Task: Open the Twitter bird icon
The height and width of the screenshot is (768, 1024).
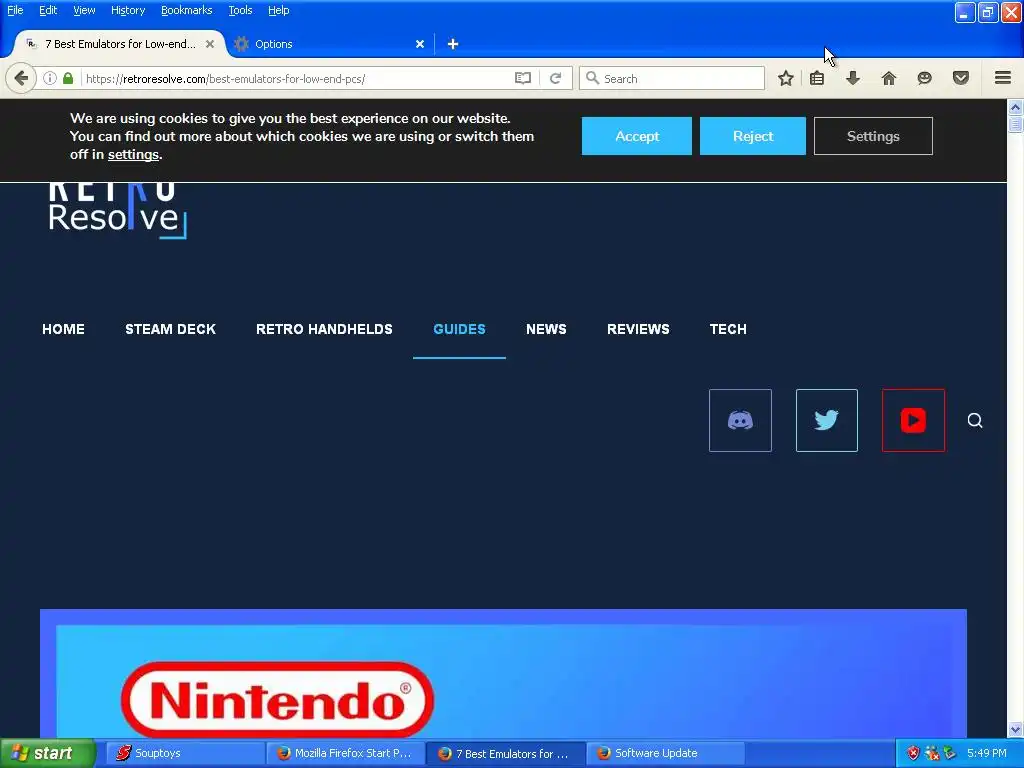Action: (827, 421)
